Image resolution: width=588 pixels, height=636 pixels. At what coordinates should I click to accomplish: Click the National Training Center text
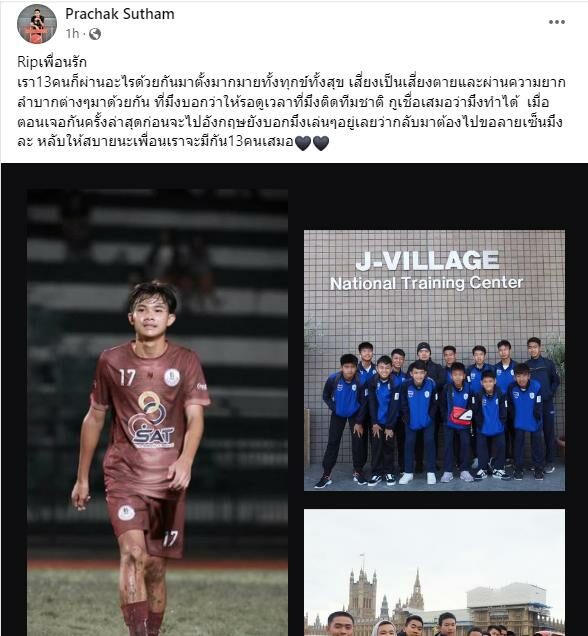(x=426, y=283)
